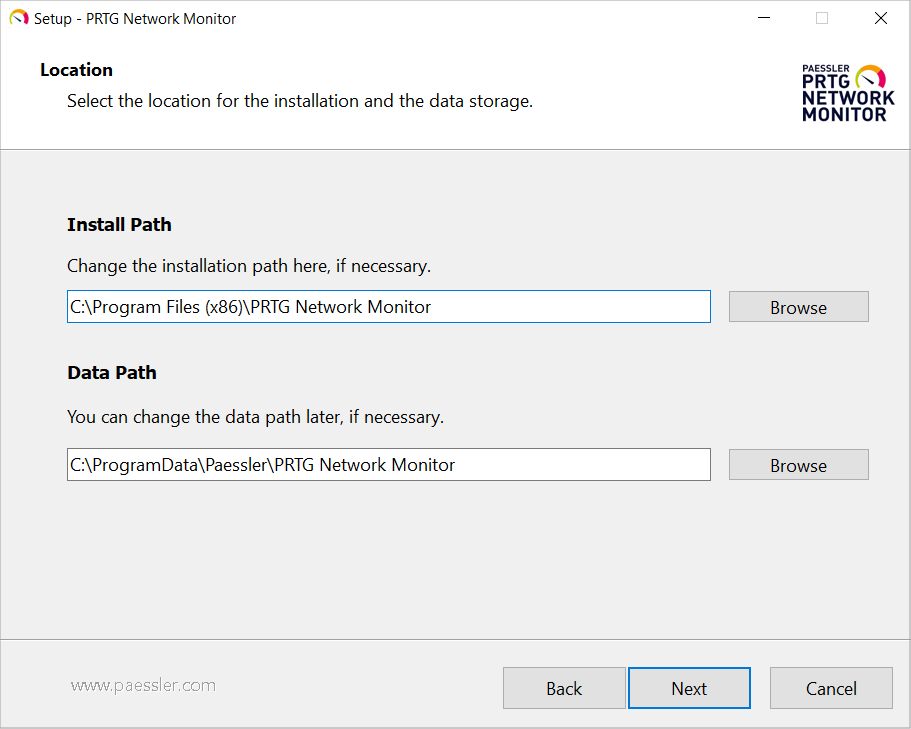Click the Install Path text field

[x=388, y=307]
